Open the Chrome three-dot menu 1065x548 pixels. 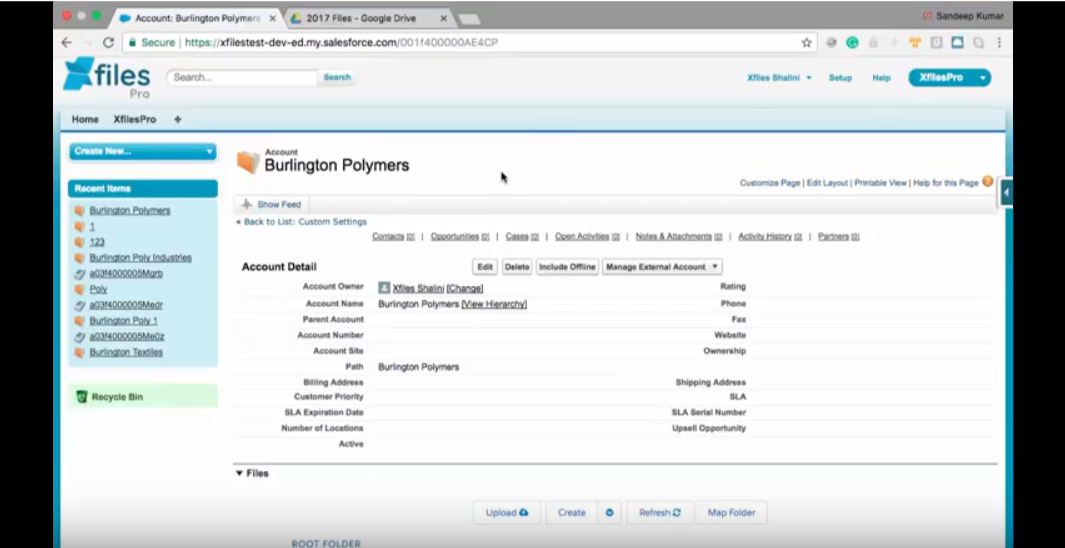(x=999, y=43)
